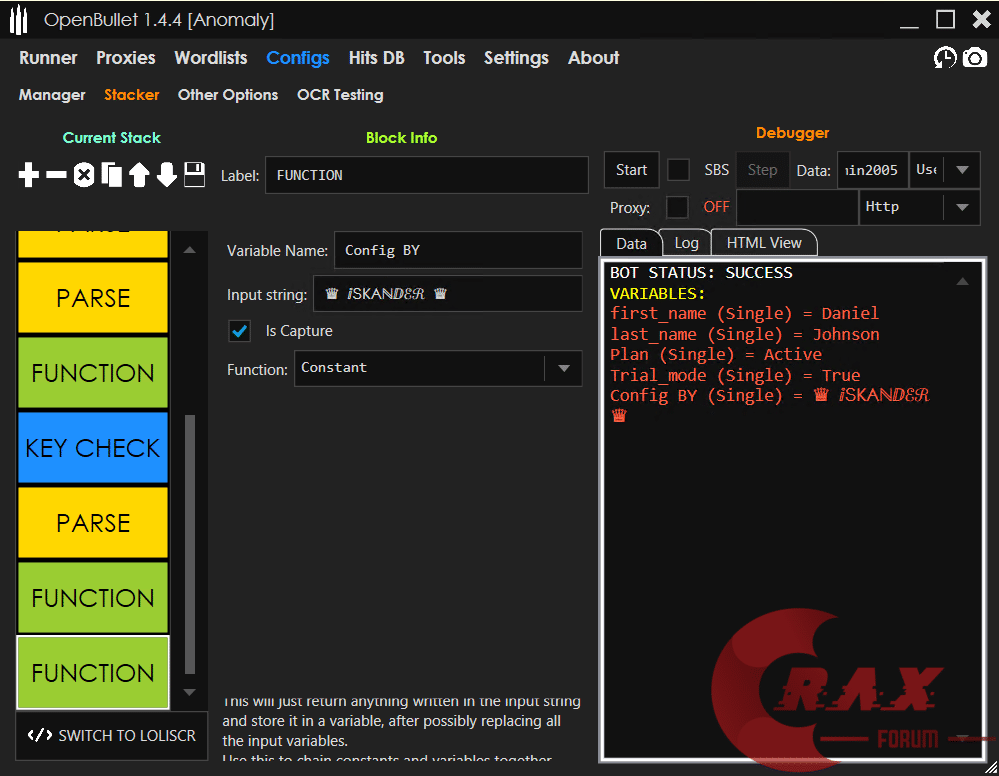Open the Hits DB menu
This screenshot has height=776, width=999.
(x=377, y=58)
